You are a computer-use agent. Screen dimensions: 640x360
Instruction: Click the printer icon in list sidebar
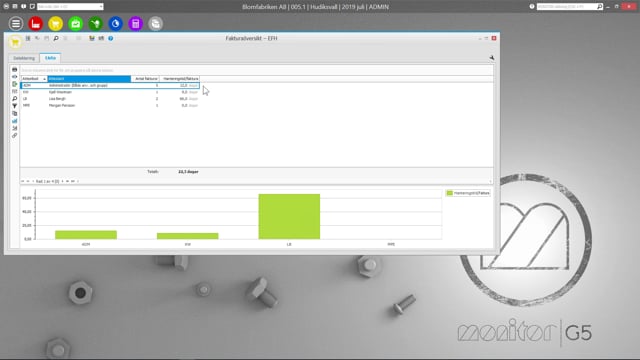click(x=15, y=69)
